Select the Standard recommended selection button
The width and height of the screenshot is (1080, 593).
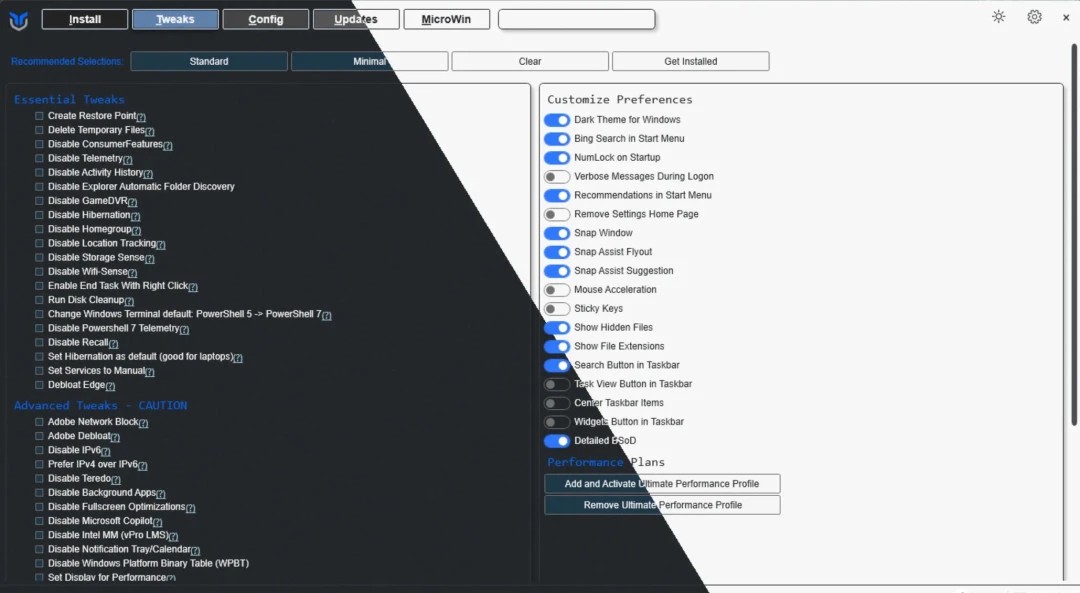pos(209,61)
